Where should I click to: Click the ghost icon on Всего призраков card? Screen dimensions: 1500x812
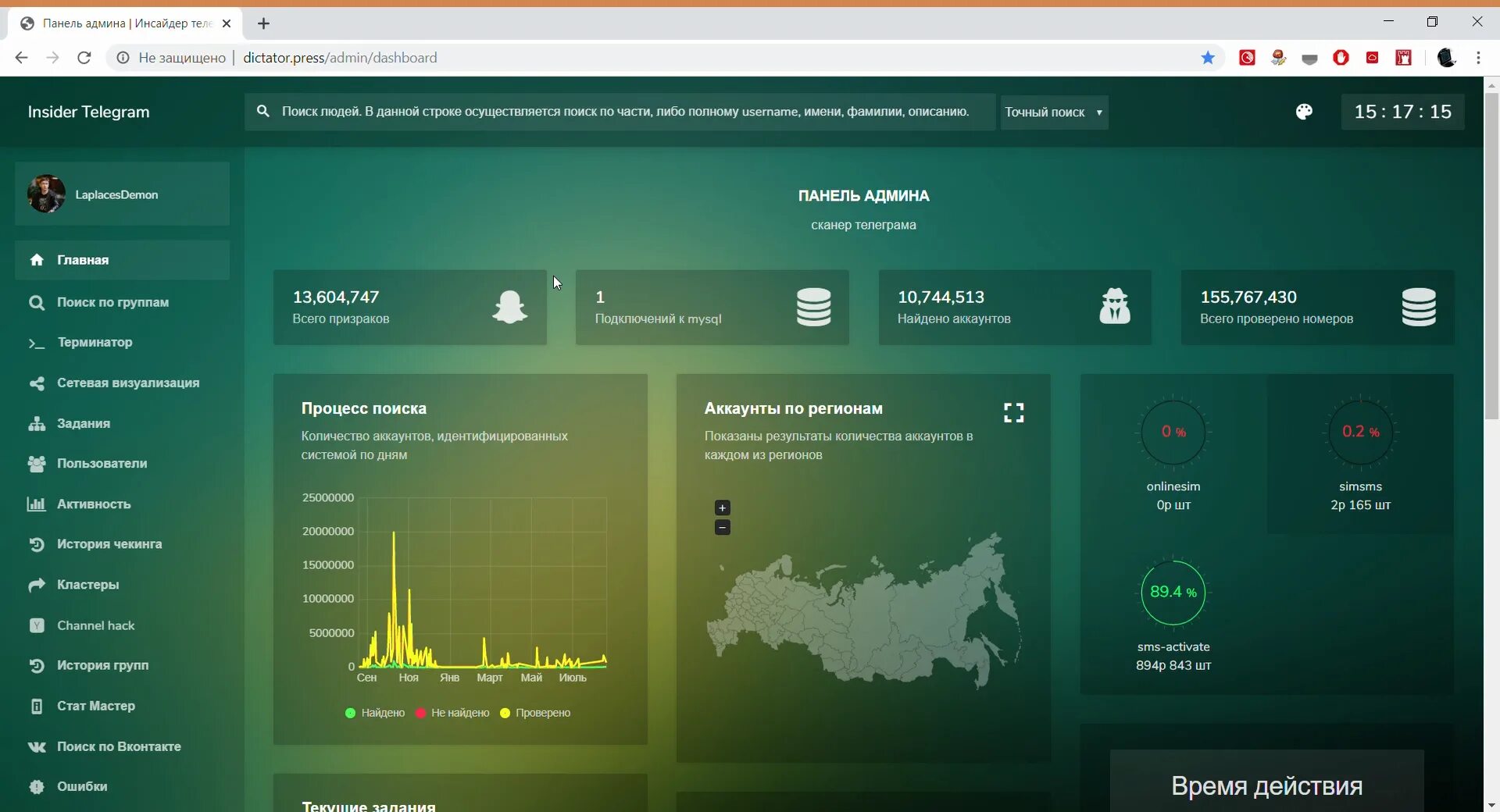point(509,307)
